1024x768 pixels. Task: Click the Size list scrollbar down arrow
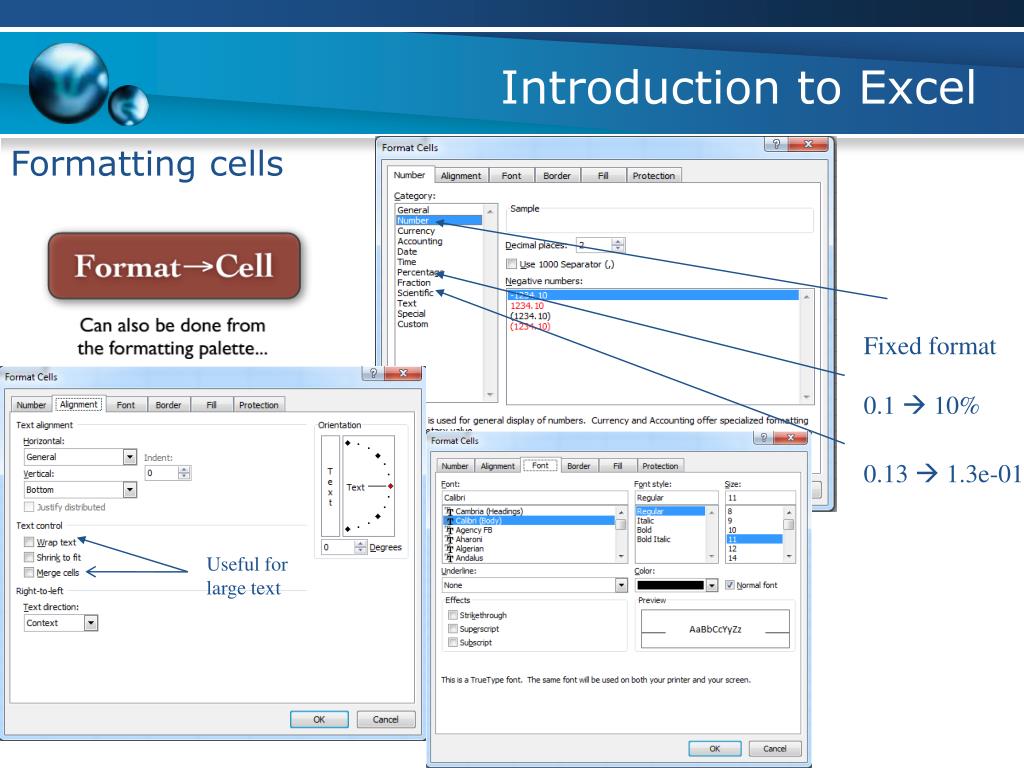(790, 556)
